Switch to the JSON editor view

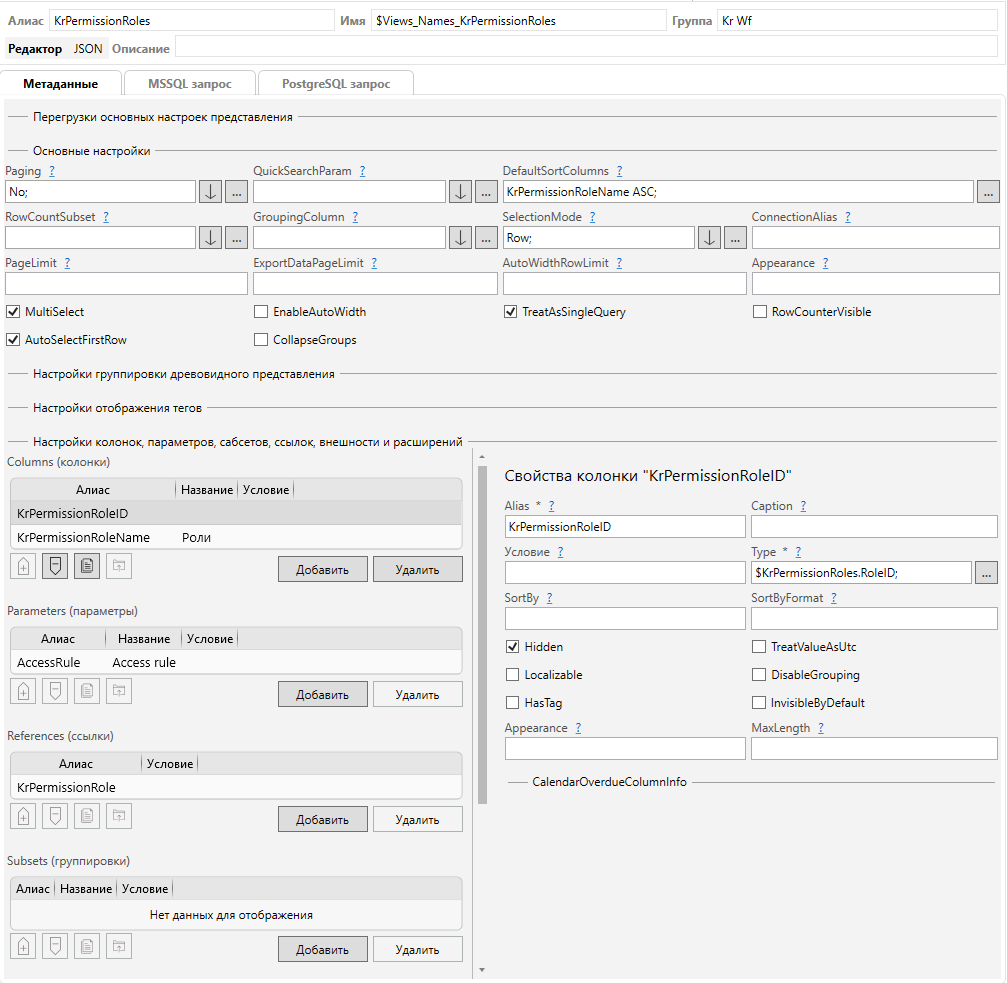click(88, 48)
